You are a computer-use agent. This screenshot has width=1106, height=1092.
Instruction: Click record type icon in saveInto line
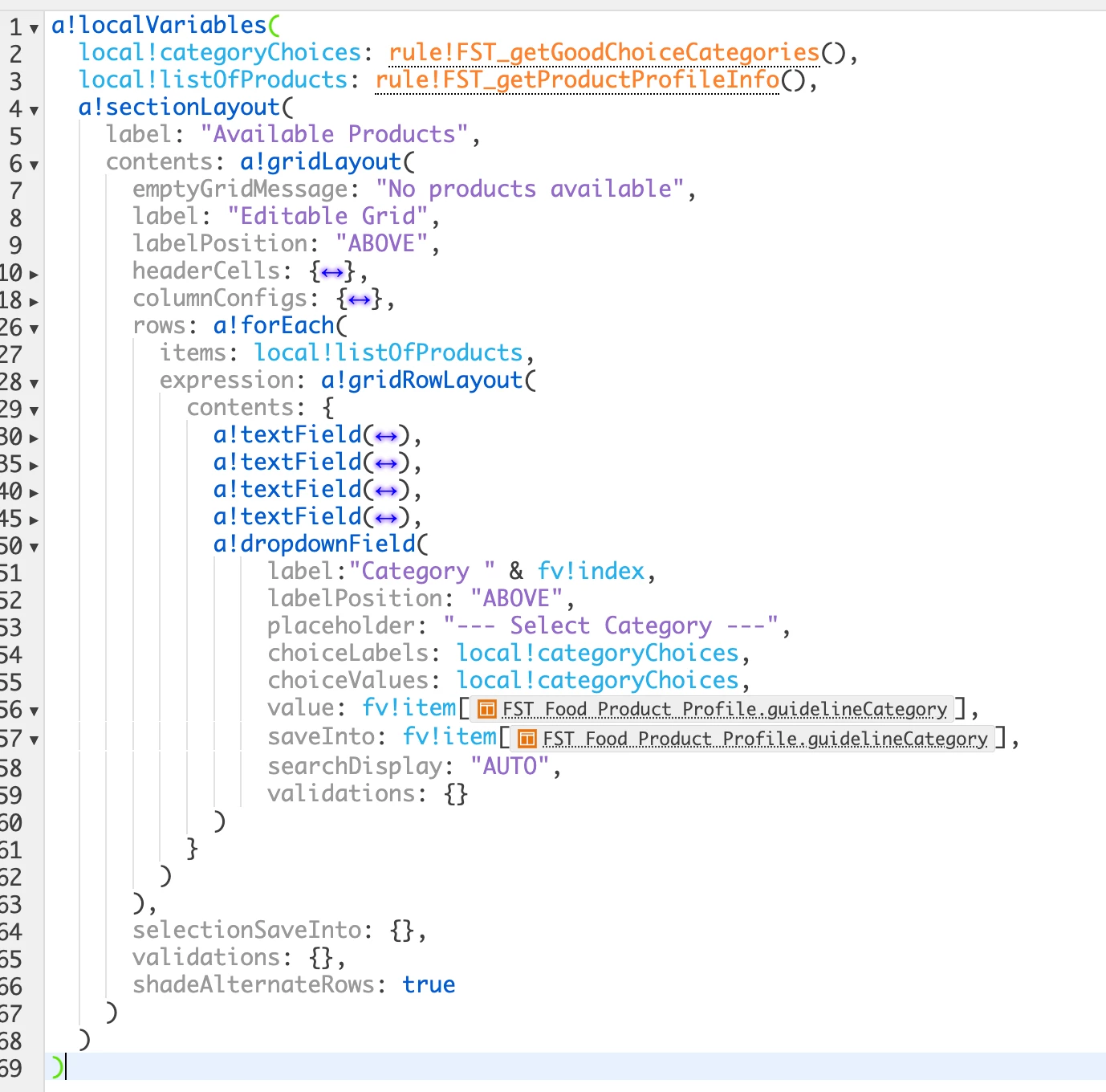coord(527,739)
